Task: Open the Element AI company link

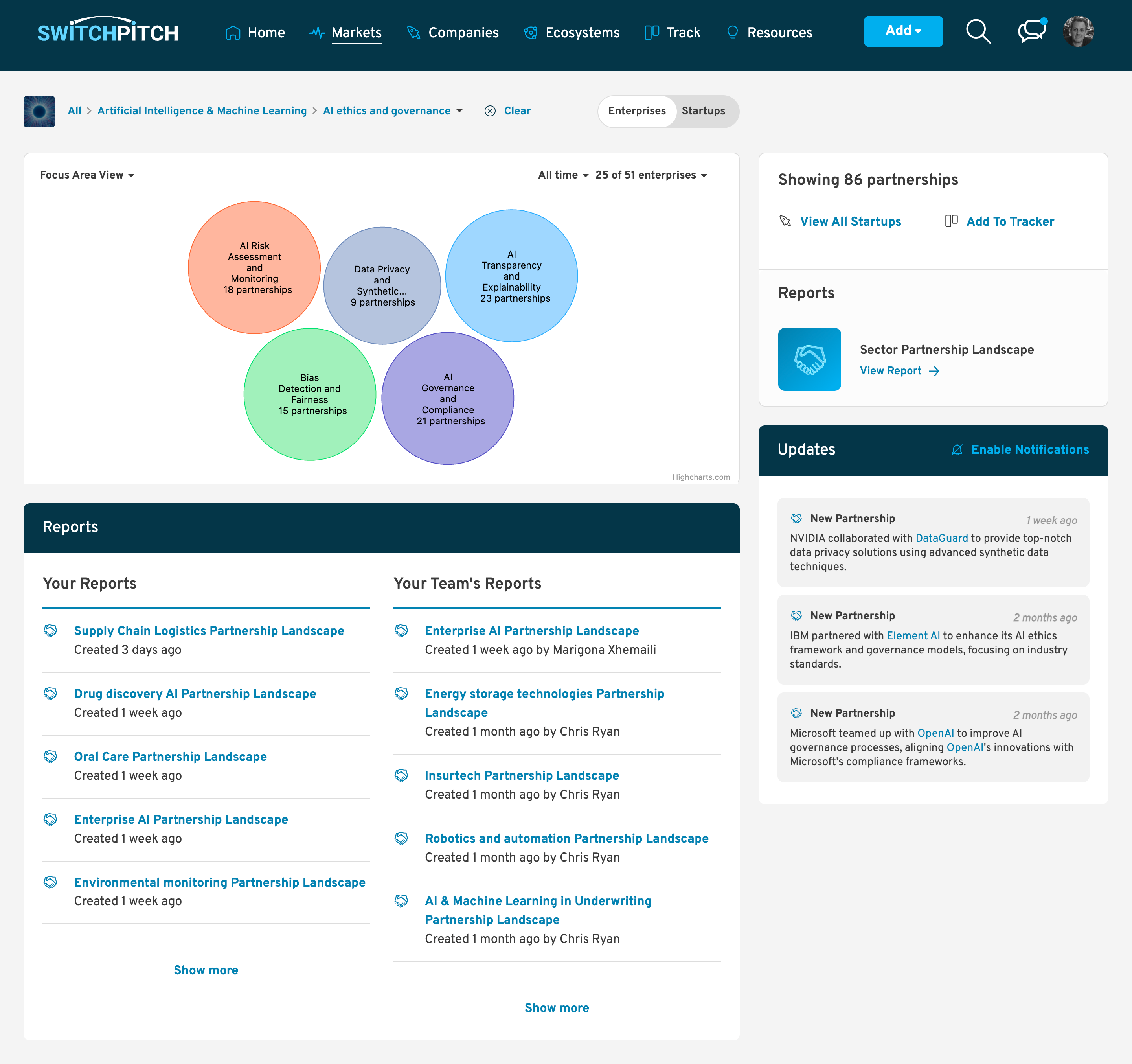Action: tap(913, 636)
